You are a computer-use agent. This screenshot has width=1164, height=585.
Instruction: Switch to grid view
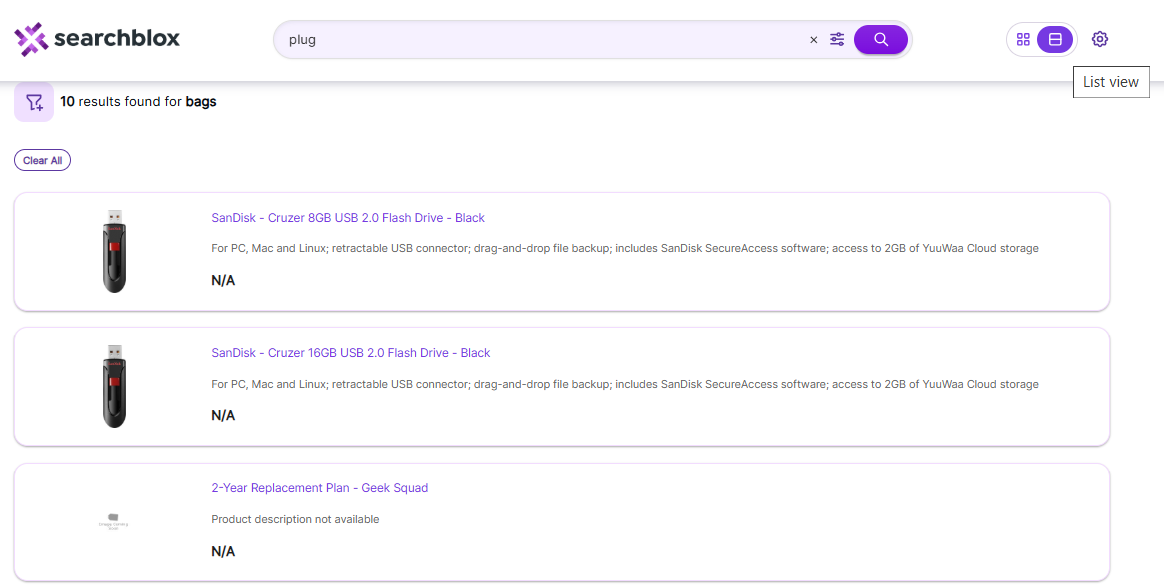pos(1023,39)
